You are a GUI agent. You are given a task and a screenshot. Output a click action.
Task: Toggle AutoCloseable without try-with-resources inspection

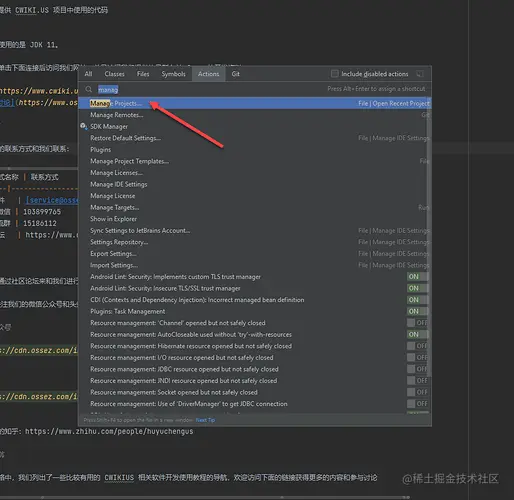(x=417, y=334)
